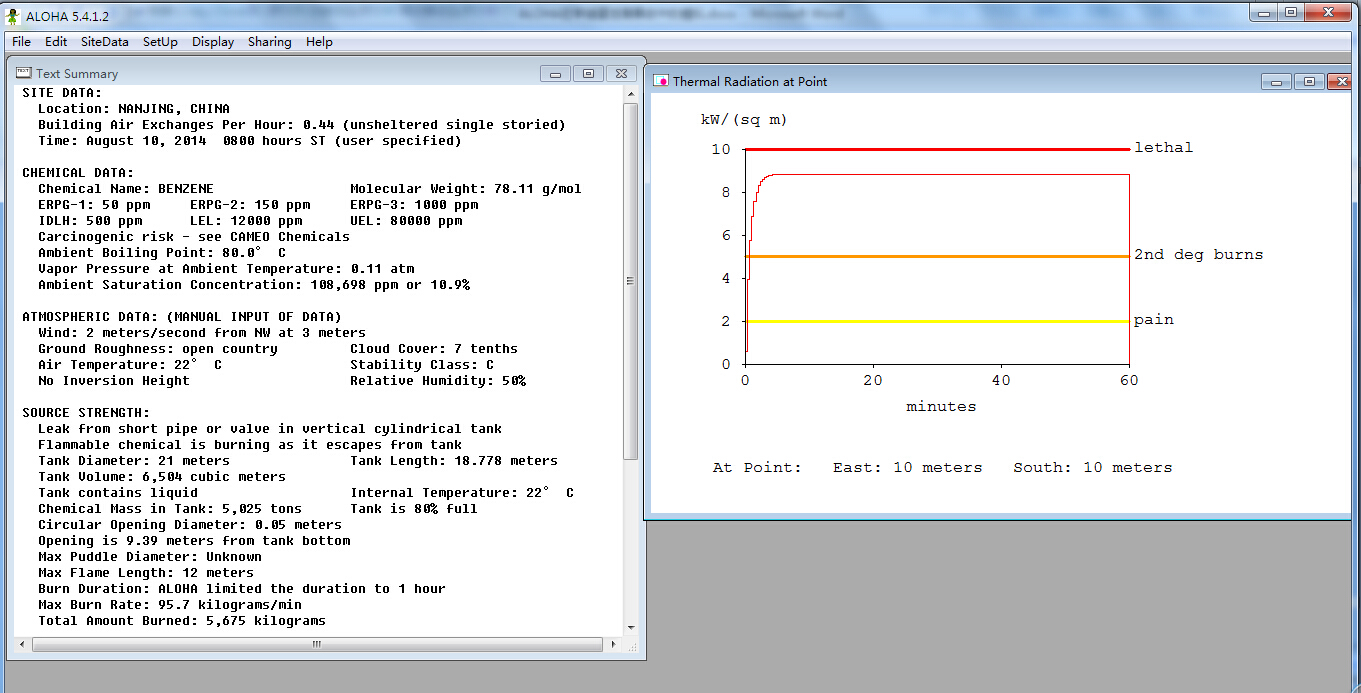
Task: Click the red lethal threshold line
Action: 937,149
